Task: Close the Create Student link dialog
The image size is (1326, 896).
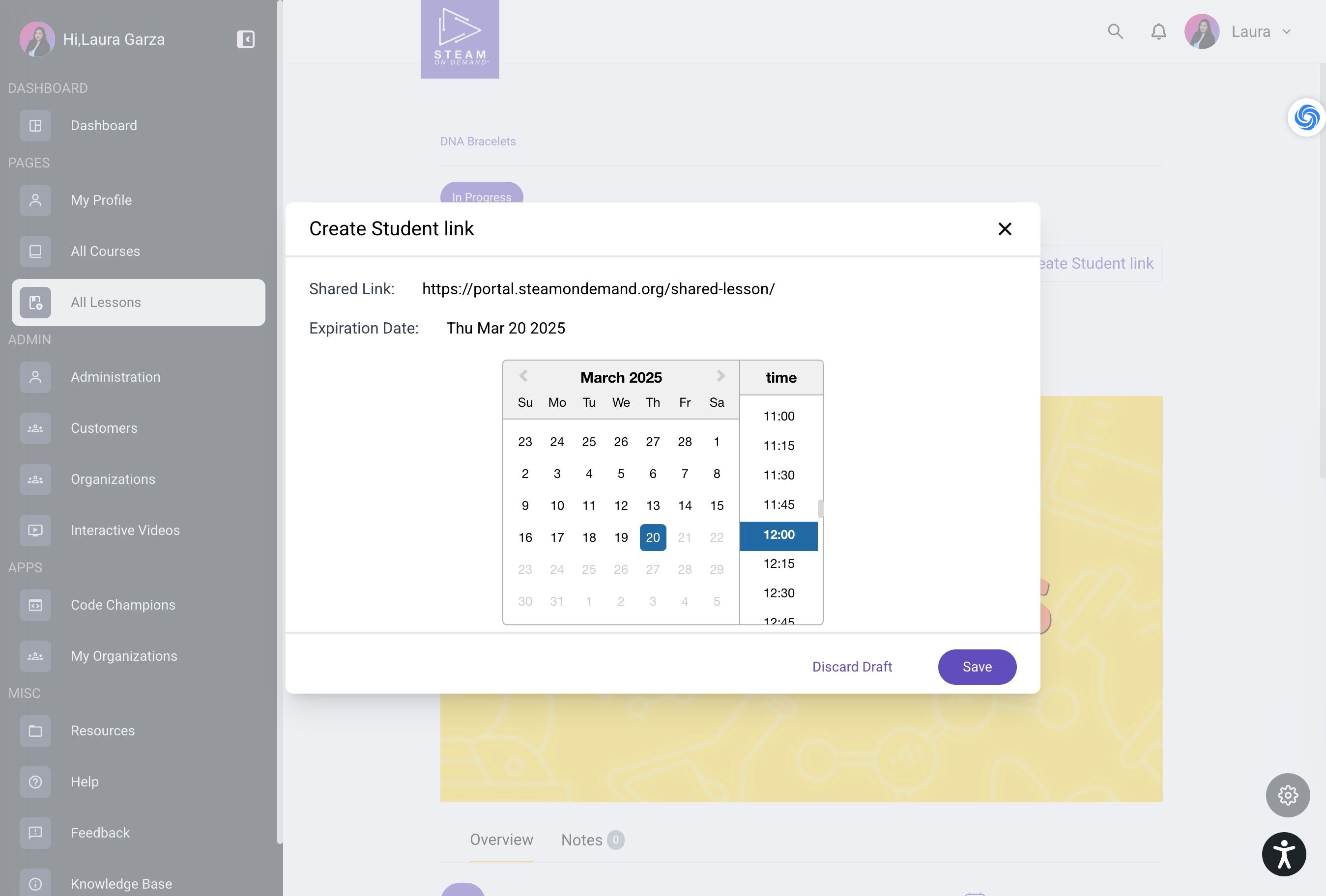Action: pos(1004,229)
